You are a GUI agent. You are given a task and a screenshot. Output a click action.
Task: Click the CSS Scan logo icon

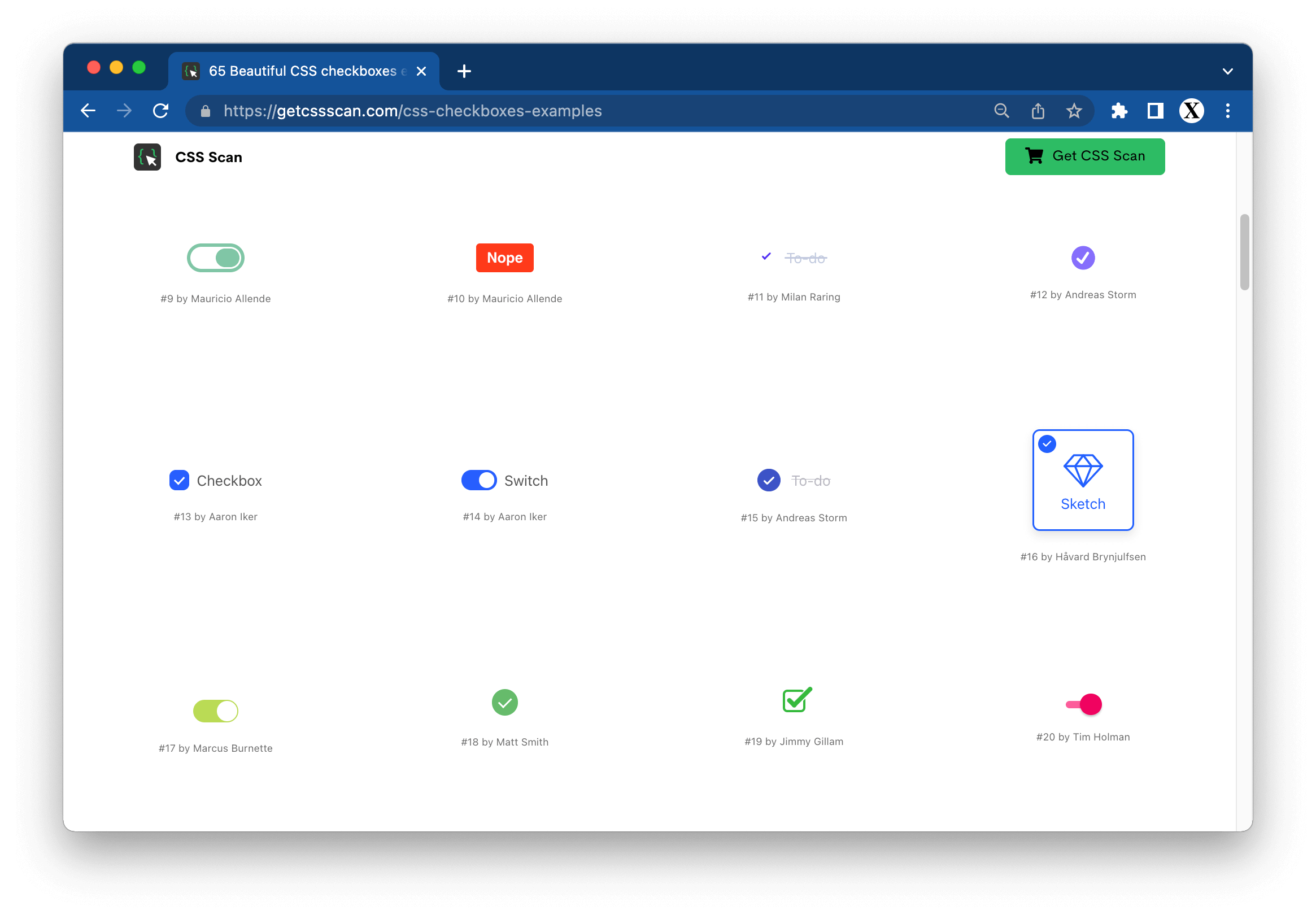[x=147, y=157]
